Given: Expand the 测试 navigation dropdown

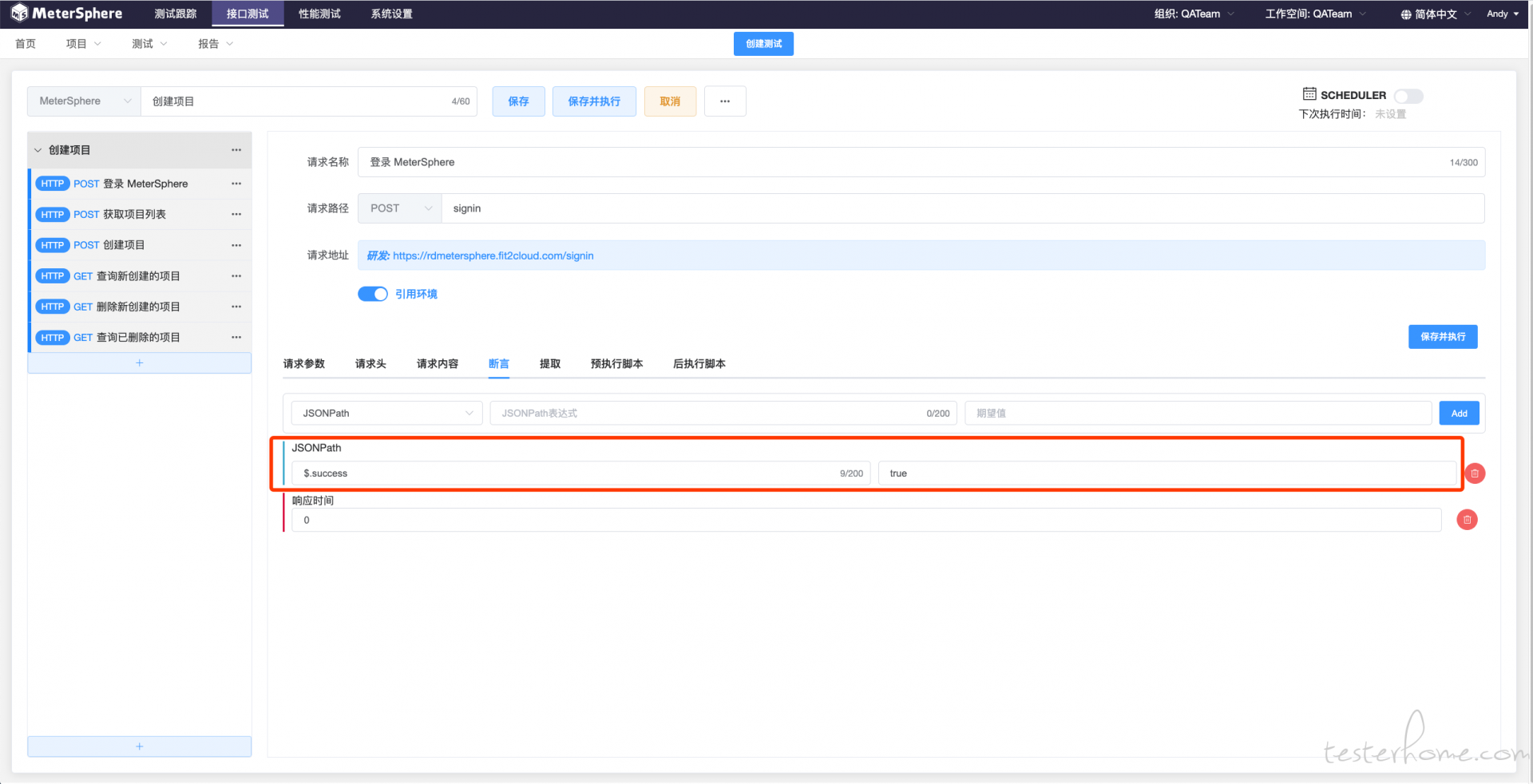Looking at the screenshot, I should pos(150,44).
